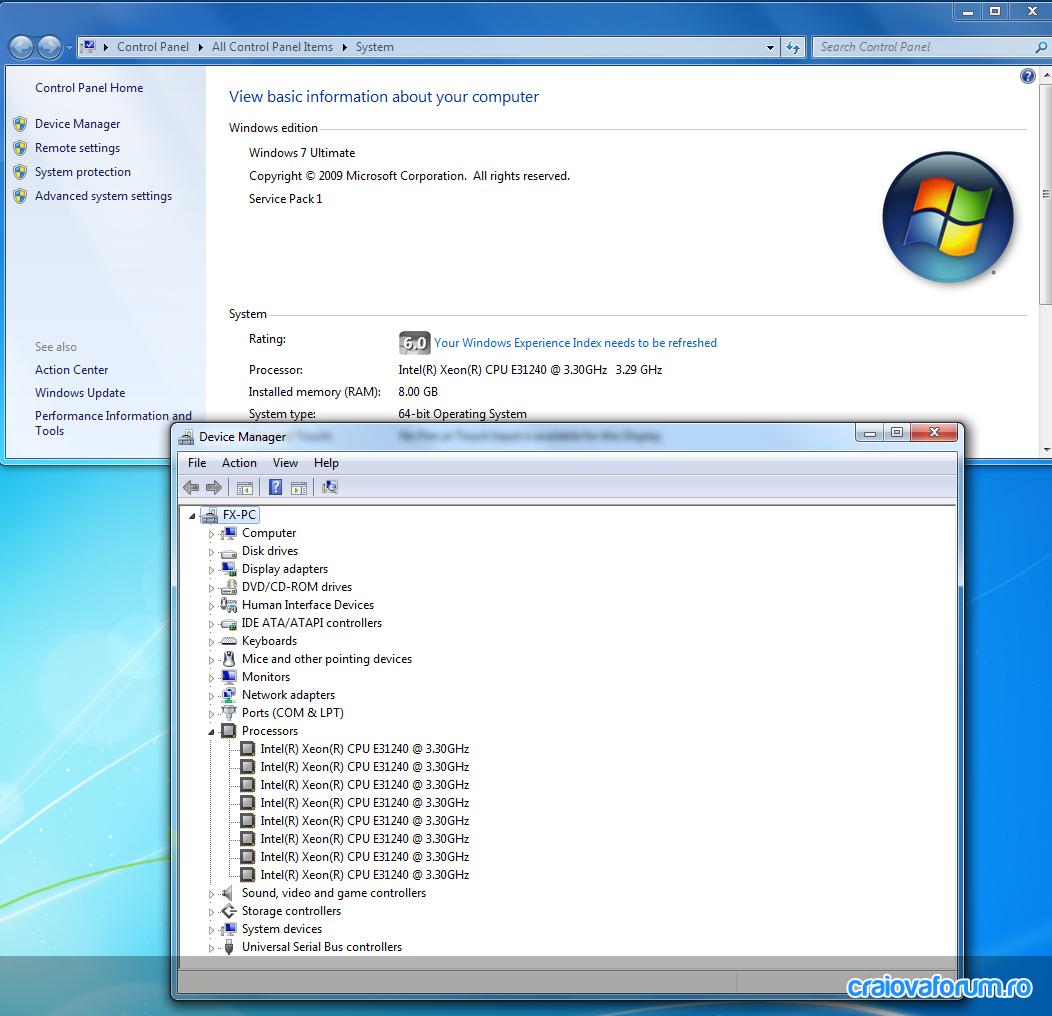This screenshot has width=1052, height=1016.
Task: Expand the Display adapters node
Action: 211,570
